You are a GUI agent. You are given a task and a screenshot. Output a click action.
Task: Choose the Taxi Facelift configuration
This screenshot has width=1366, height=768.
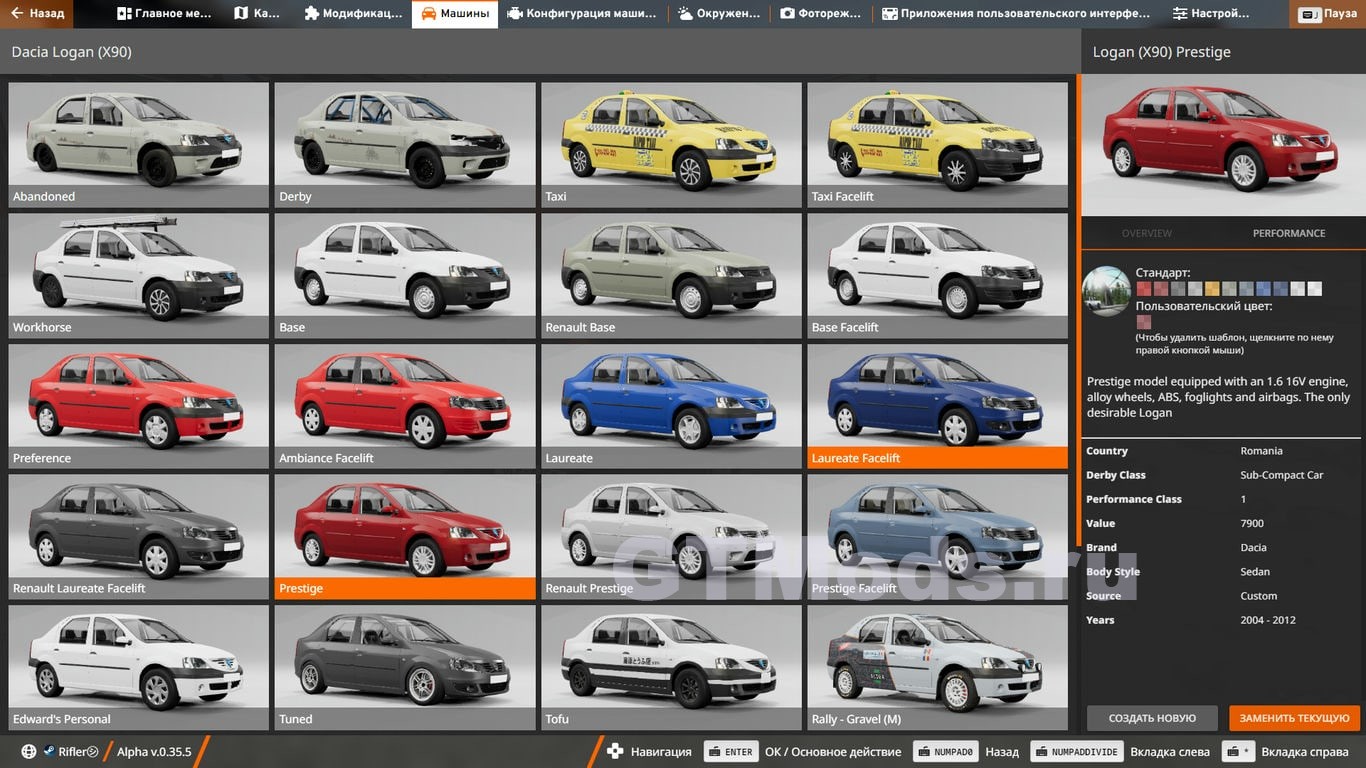[937, 144]
